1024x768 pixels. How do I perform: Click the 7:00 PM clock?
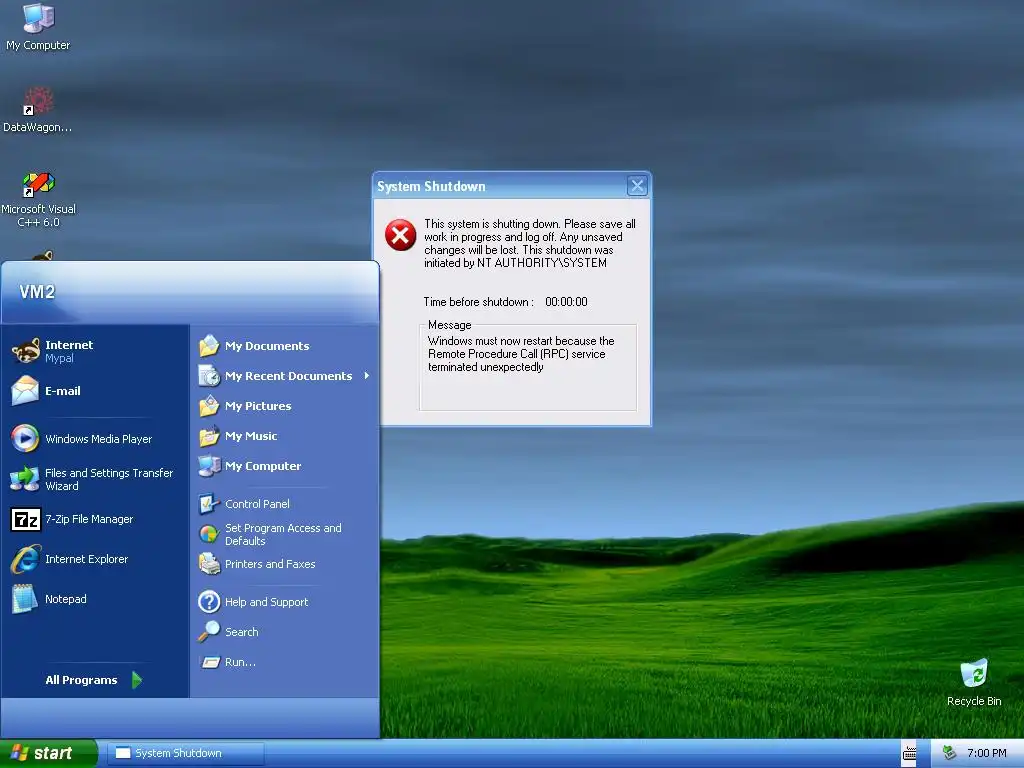(986, 753)
